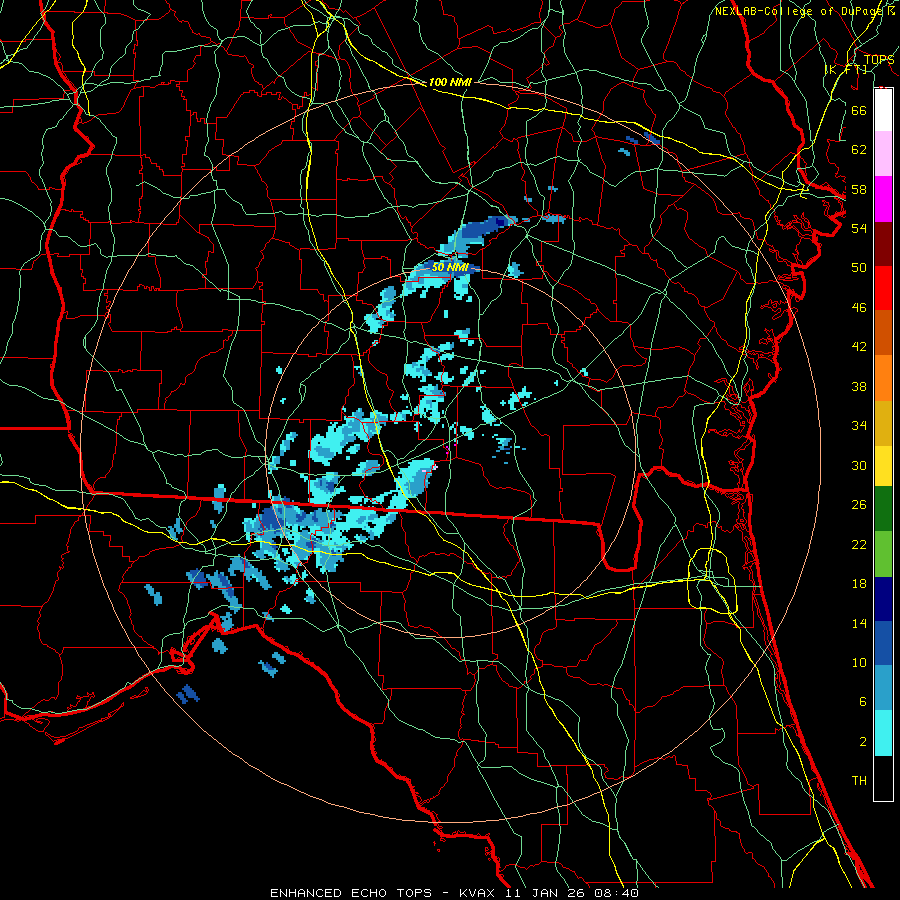Click the "62" legend value
The image size is (900, 900).
tap(859, 150)
